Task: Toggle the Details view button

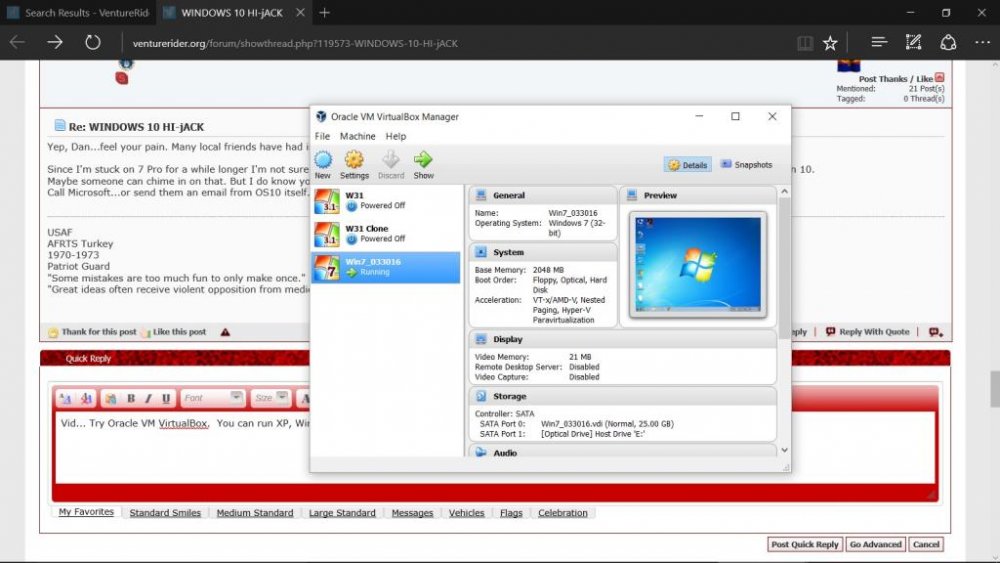Action: tap(688, 165)
